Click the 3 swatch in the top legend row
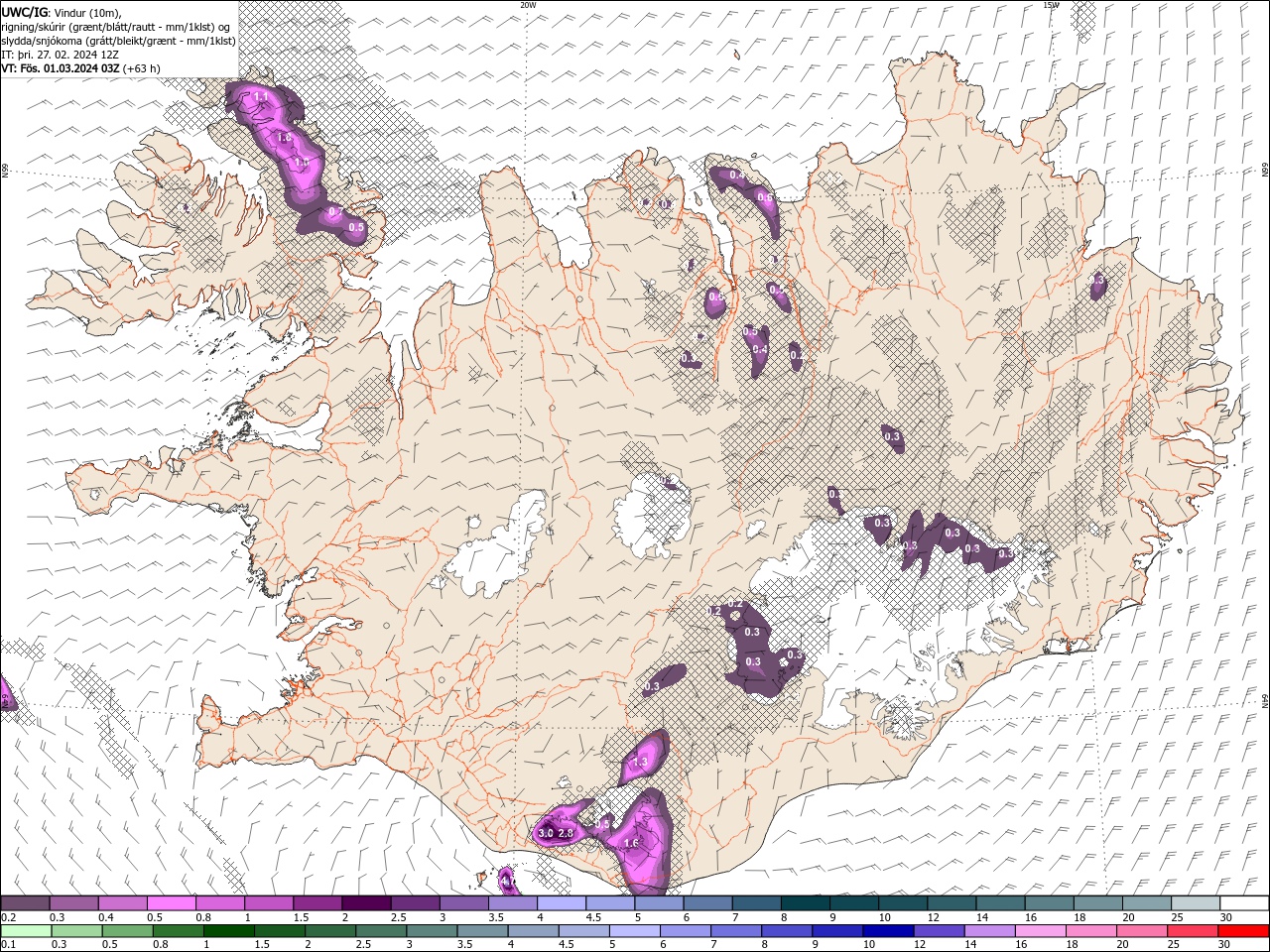The width and height of the screenshot is (1270, 952). (463, 903)
